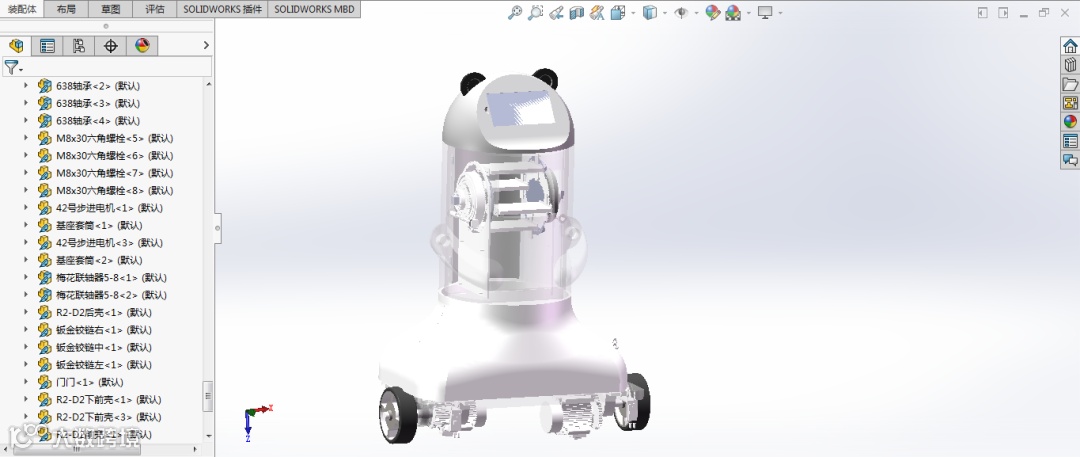The width and height of the screenshot is (1080, 457).
Task: Expand the 门门<1> tree node
Action: pos(26,382)
